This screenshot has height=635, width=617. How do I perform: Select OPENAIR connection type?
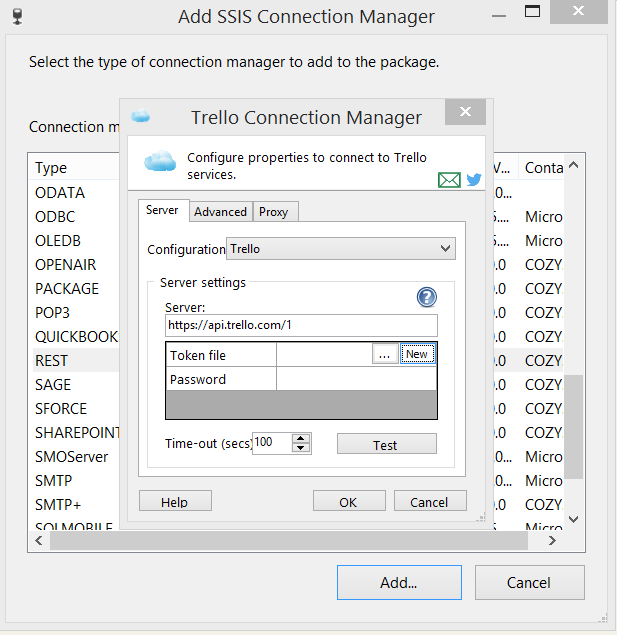tap(66, 264)
